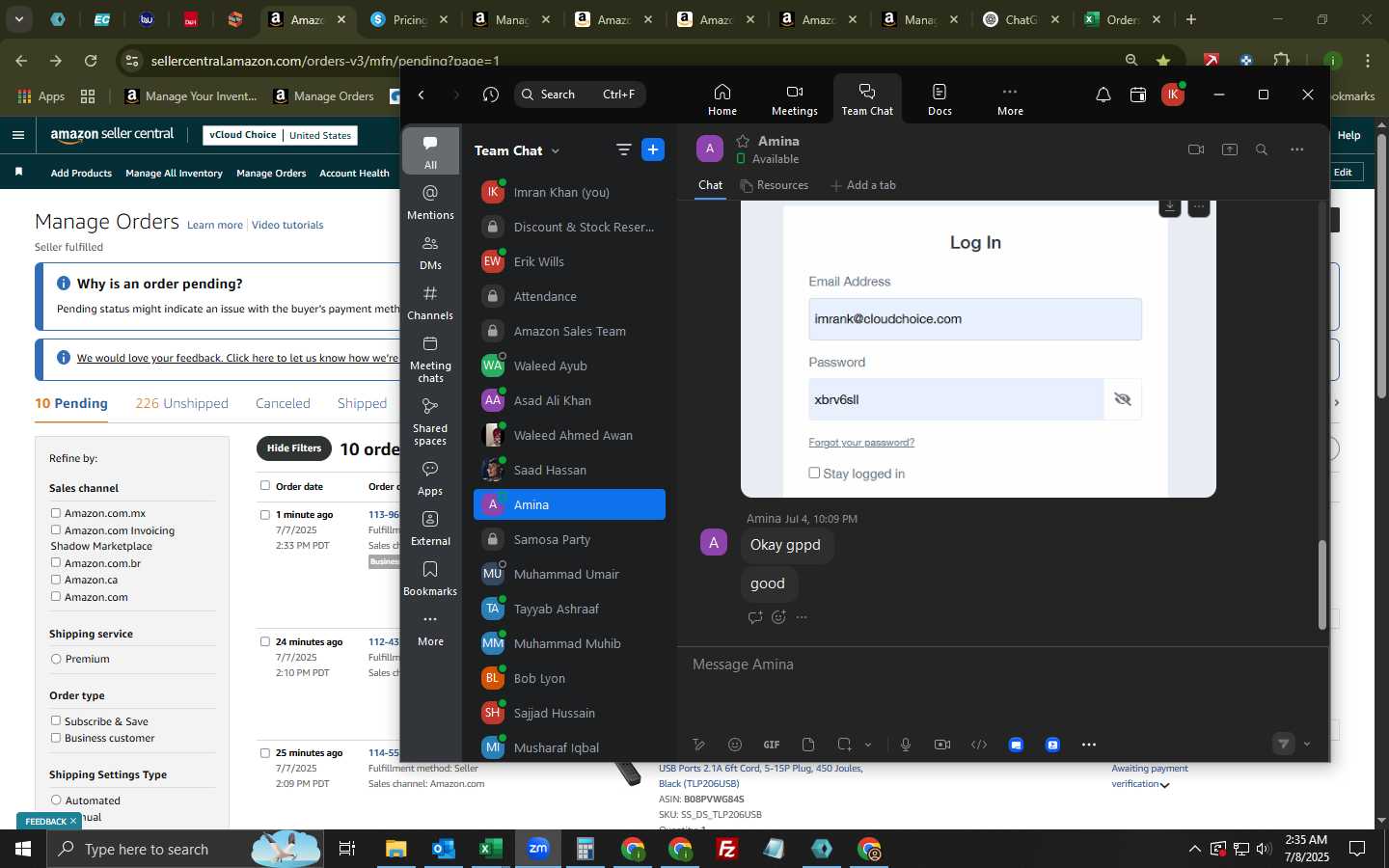Open Erik Wills chat in list
The image size is (1389, 868).
pyautogui.click(x=569, y=261)
